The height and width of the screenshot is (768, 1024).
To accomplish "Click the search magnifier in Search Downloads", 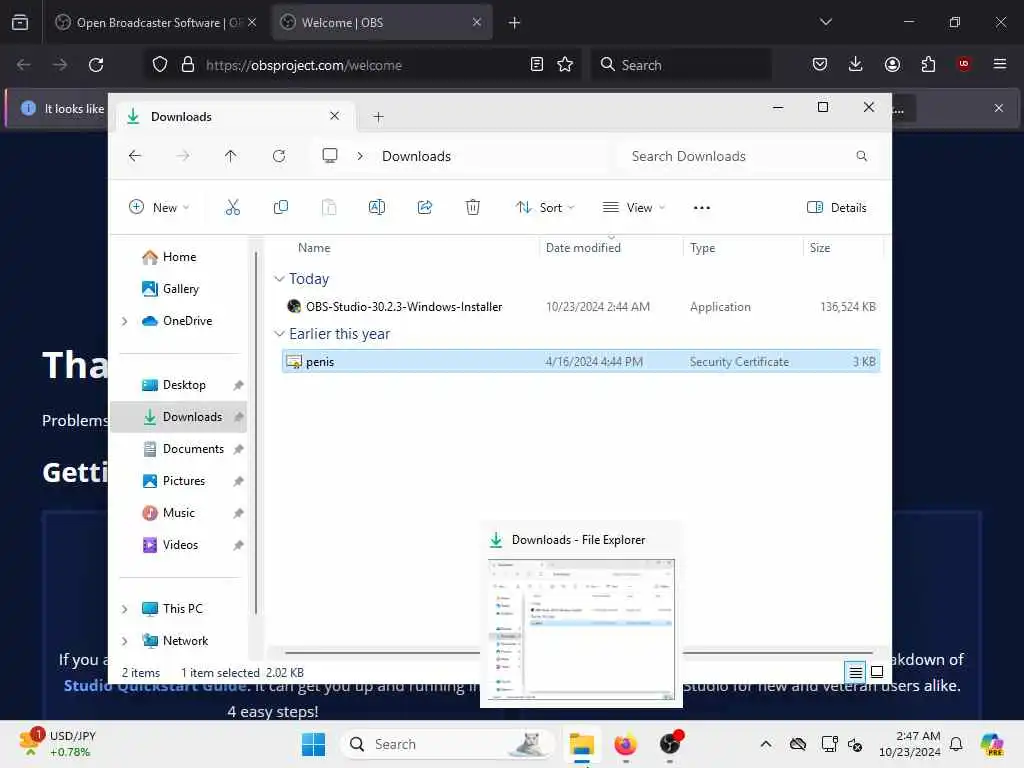I will 861,155.
